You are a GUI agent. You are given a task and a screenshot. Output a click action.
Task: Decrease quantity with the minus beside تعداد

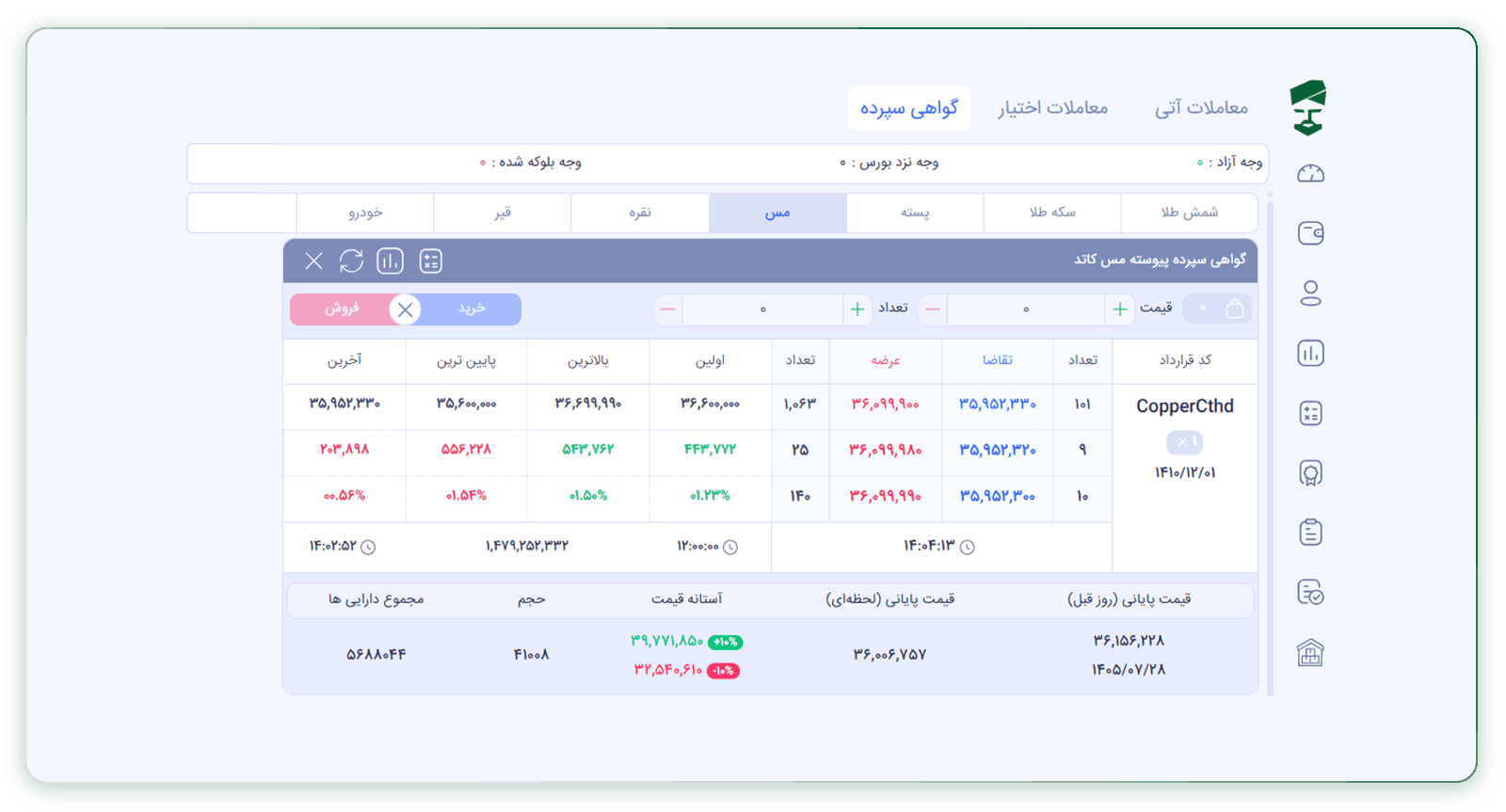[667, 309]
